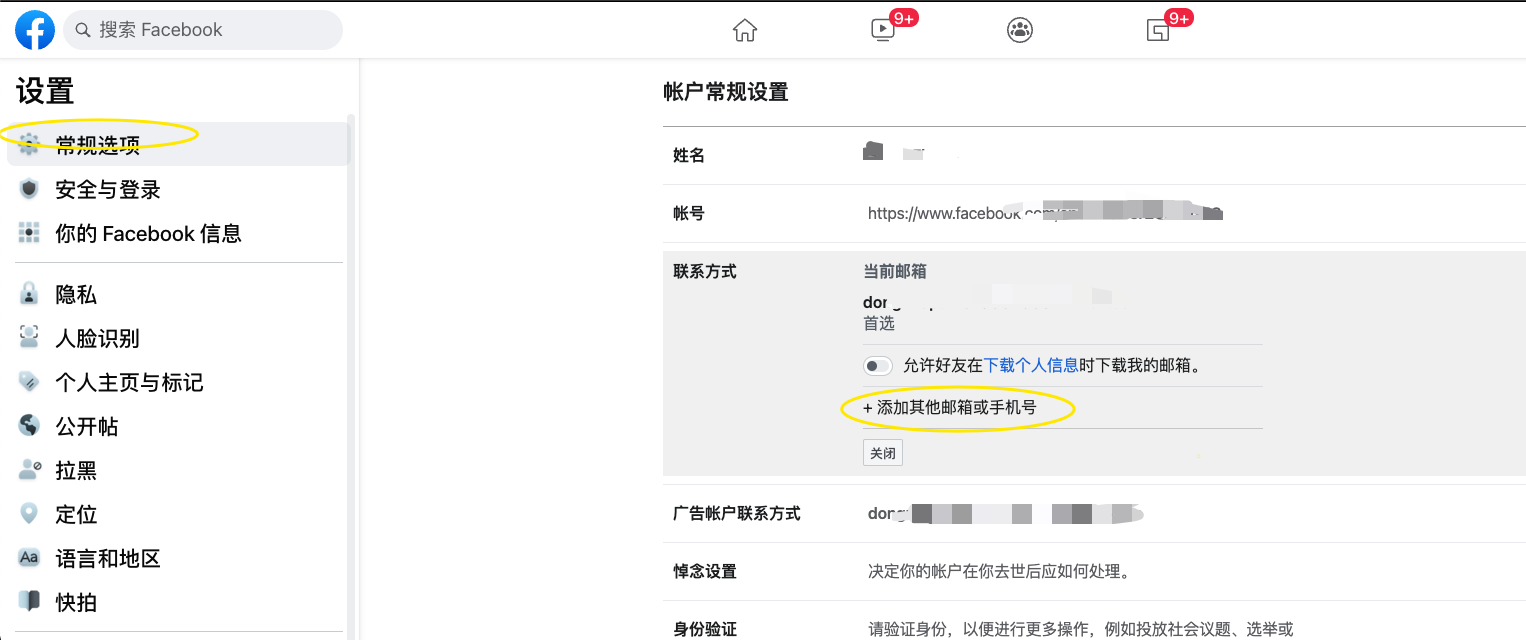This screenshot has height=640, width=1526.
Task: Open 语言和地区 settings
Action: click(x=179, y=558)
